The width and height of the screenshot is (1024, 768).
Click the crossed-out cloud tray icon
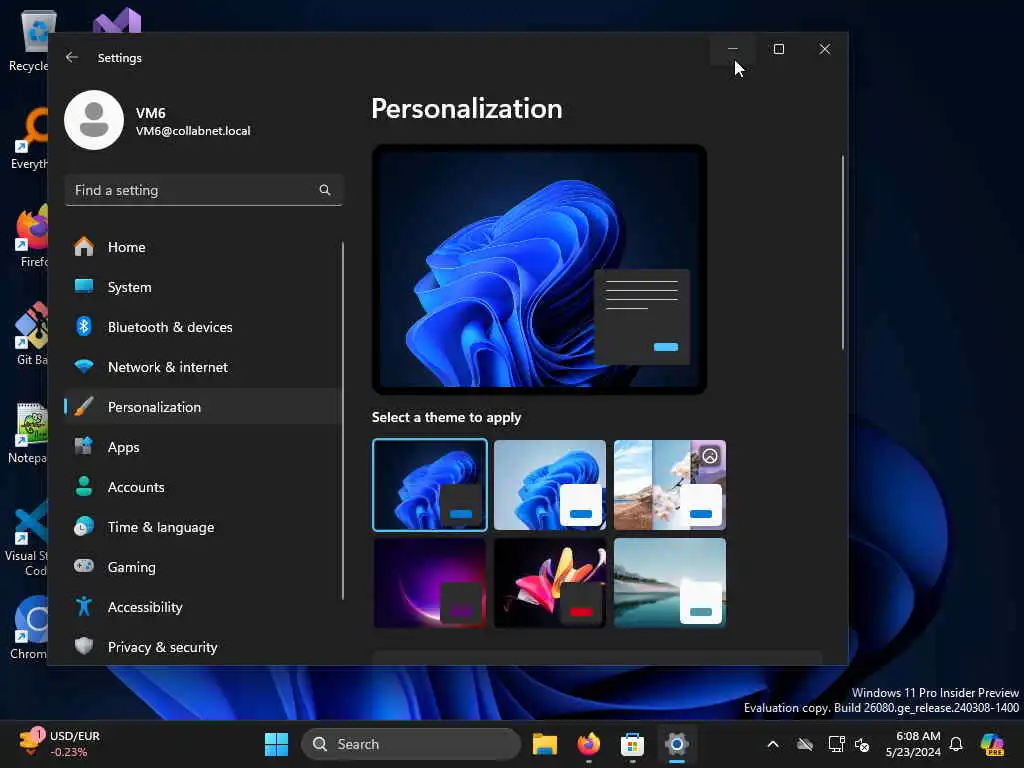[805, 744]
